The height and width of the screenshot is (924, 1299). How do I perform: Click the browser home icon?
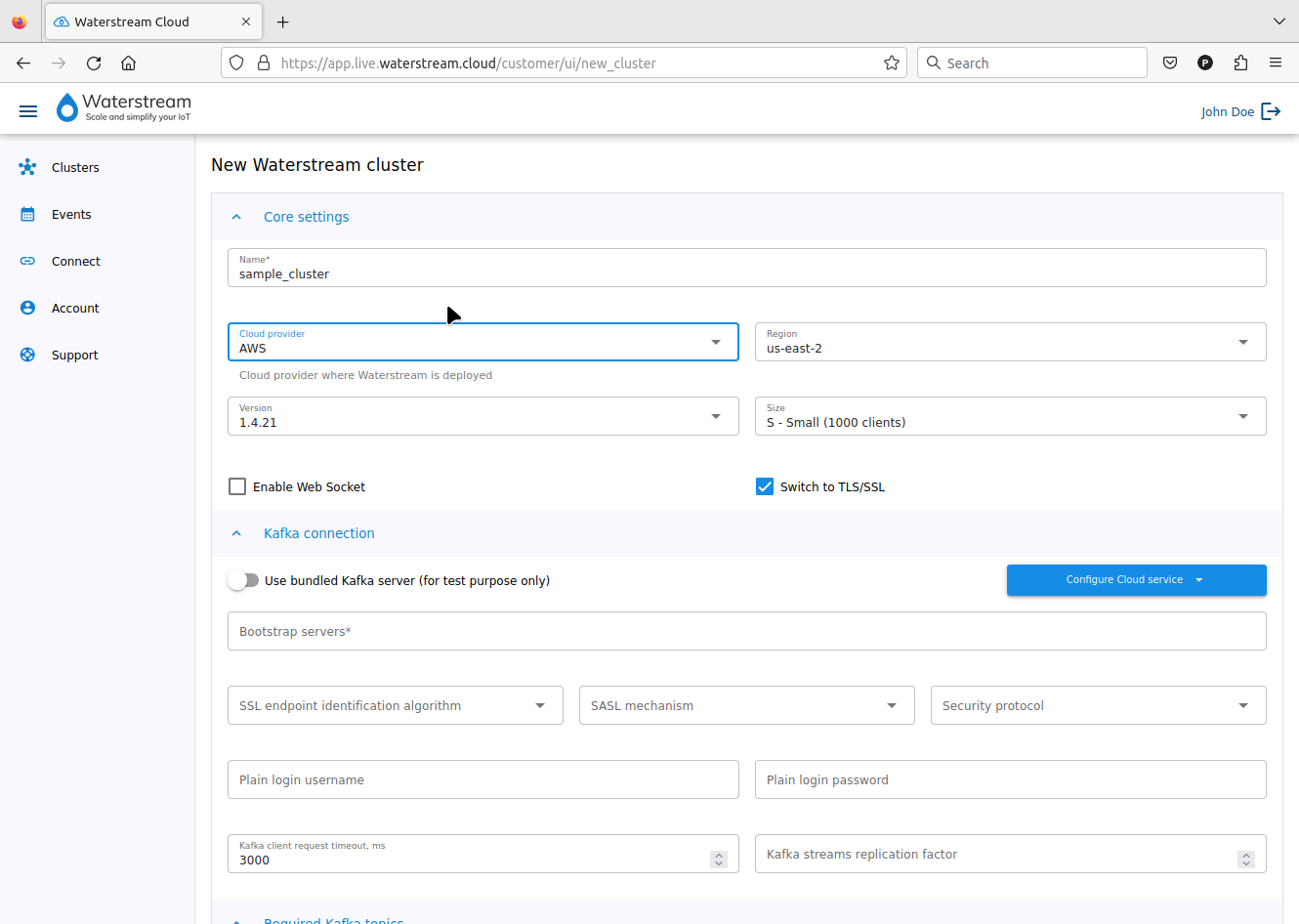(x=128, y=63)
